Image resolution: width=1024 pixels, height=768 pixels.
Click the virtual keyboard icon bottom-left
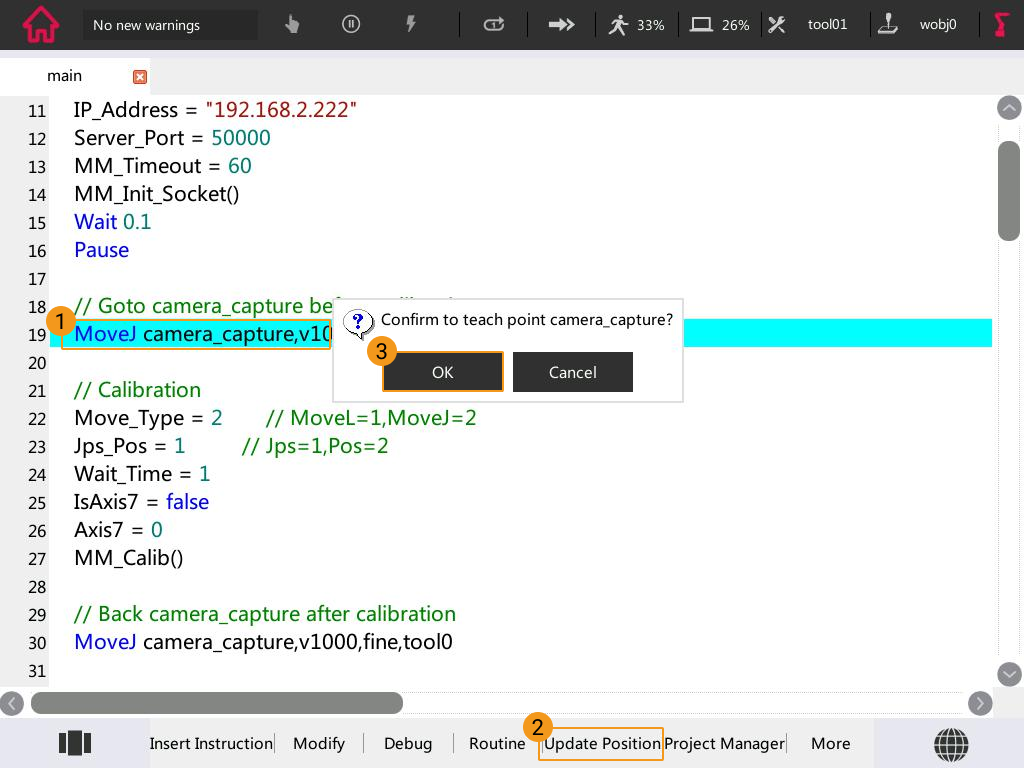coord(75,743)
